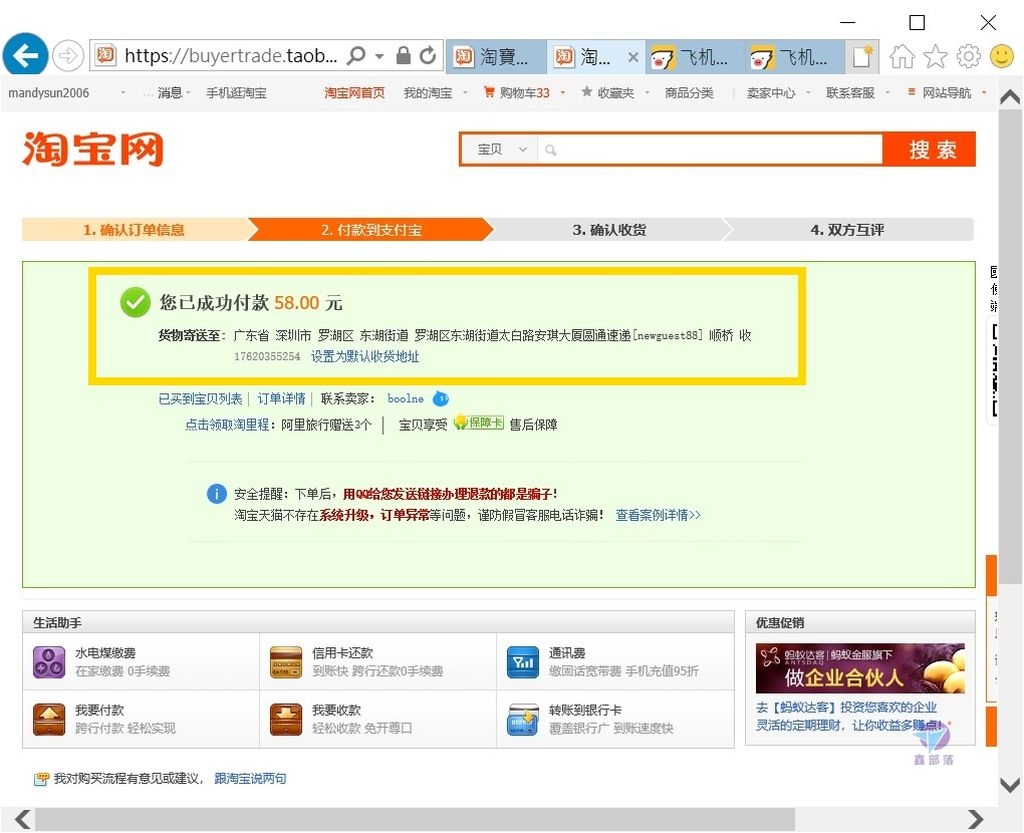Click the purple 水电煤缴费 icon
The image size is (1024, 833).
tap(49, 662)
